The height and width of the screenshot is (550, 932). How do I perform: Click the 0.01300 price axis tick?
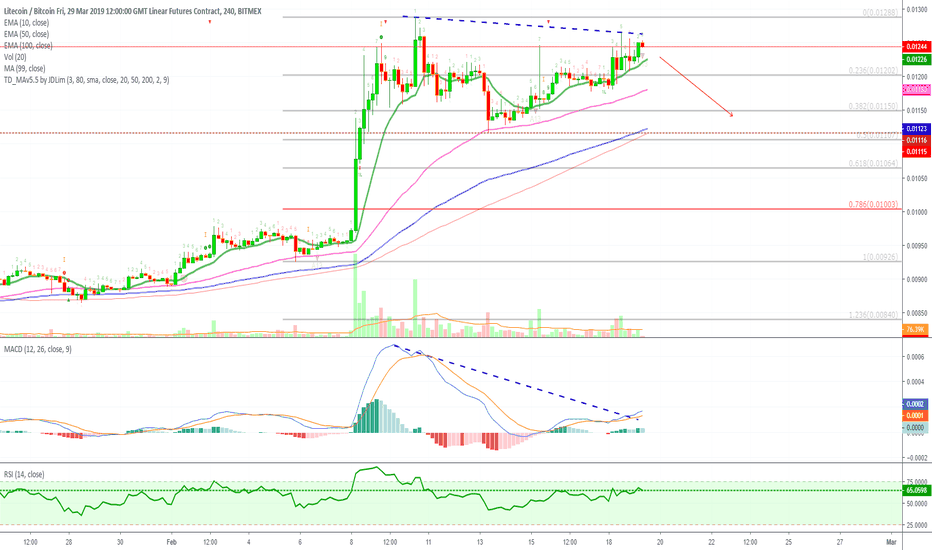click(917, 9)
